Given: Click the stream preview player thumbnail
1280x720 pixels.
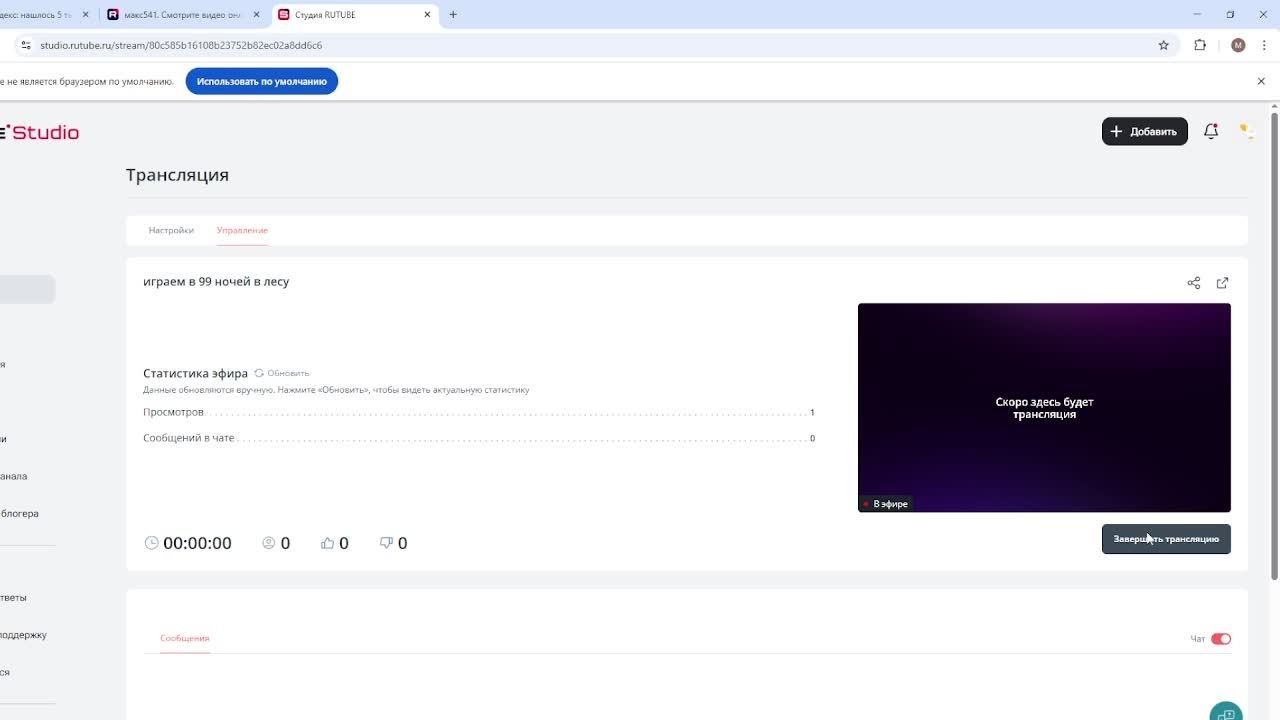Looking at the screenshot, I should tap(1044, 408).
